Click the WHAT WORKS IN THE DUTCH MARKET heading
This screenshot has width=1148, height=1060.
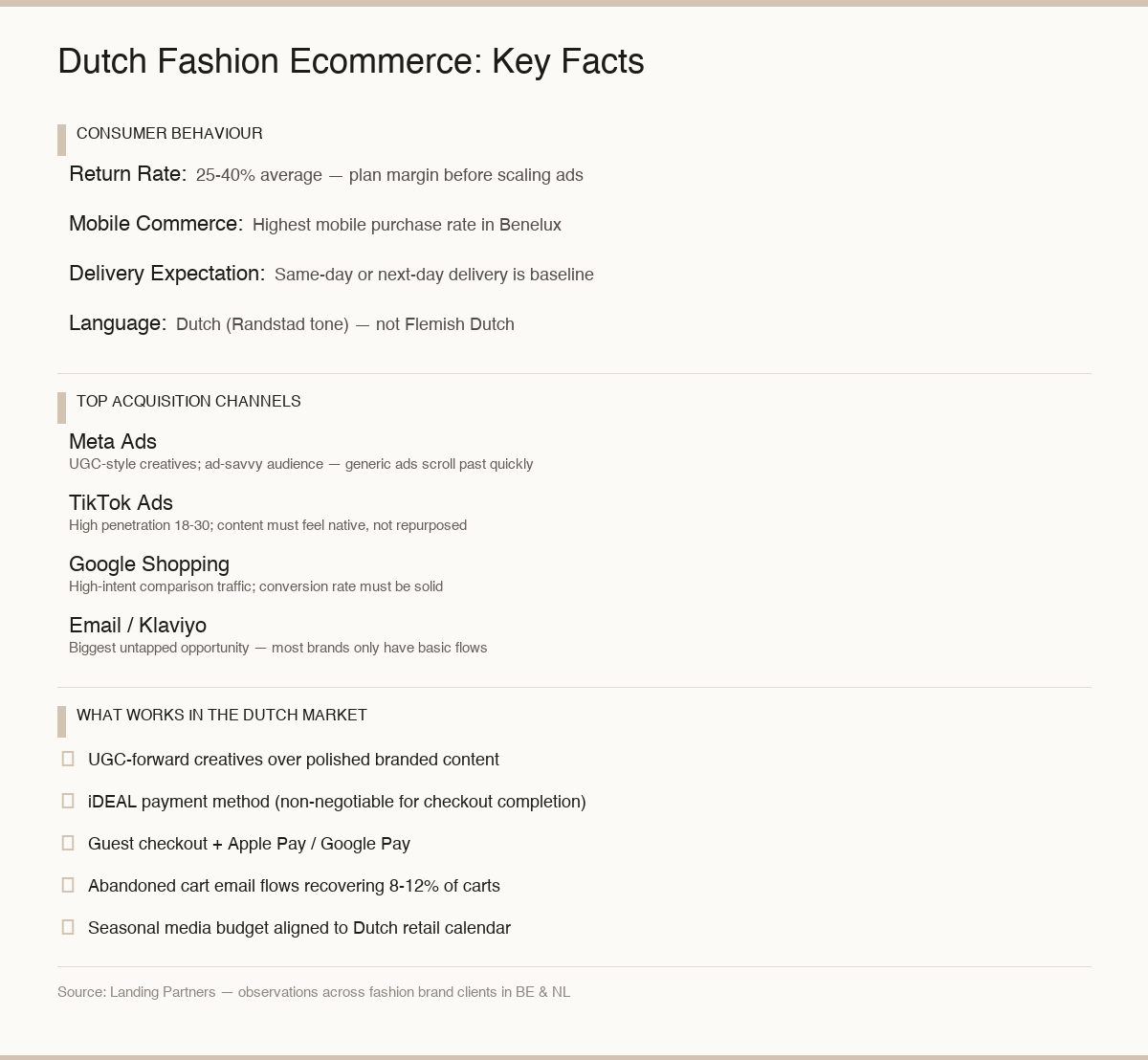point(222,716)
